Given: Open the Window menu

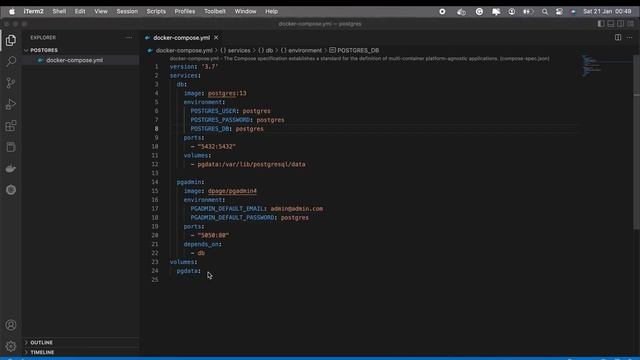Looking at the screenshot, I should click(245, 11).
